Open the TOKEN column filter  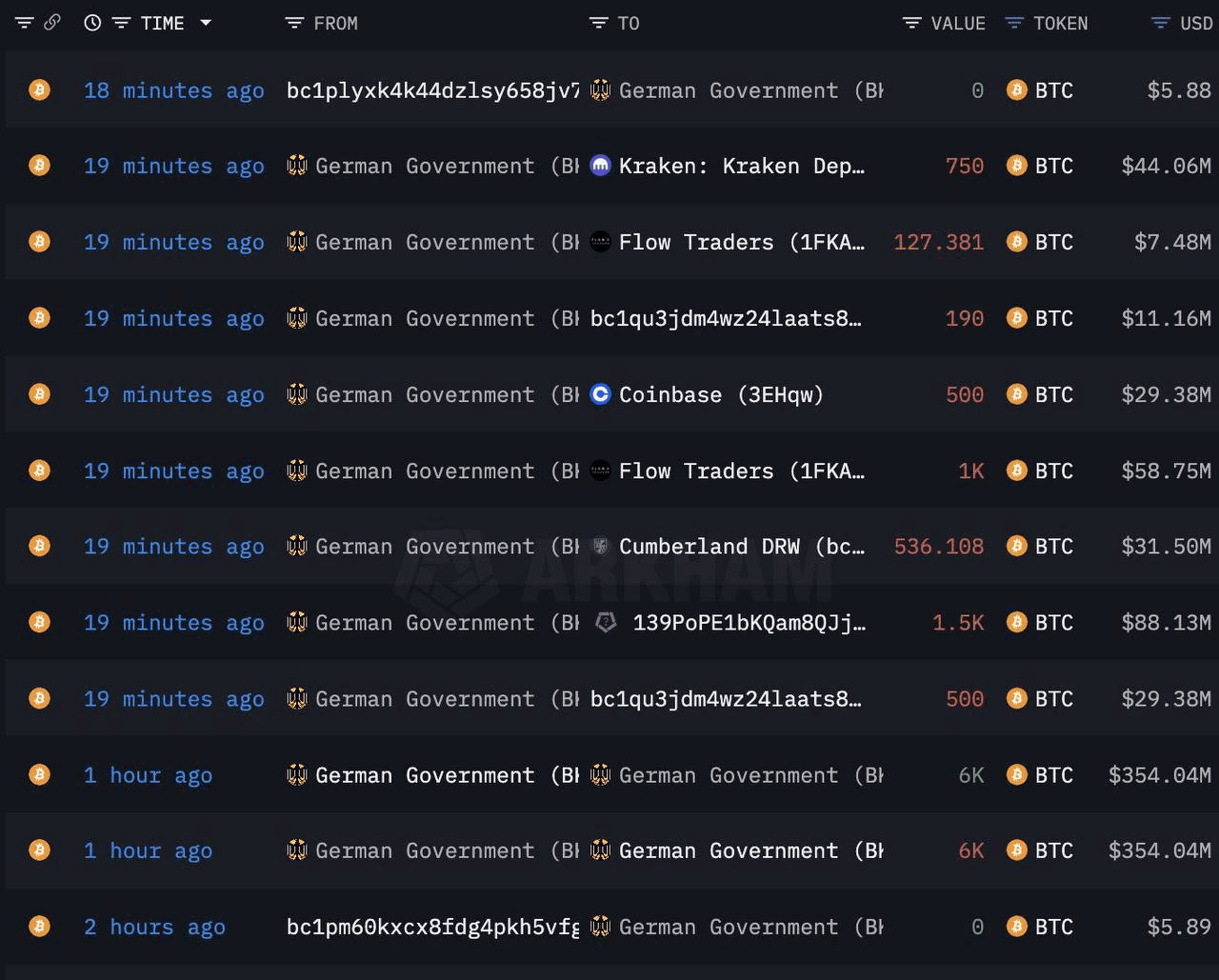1015,23
